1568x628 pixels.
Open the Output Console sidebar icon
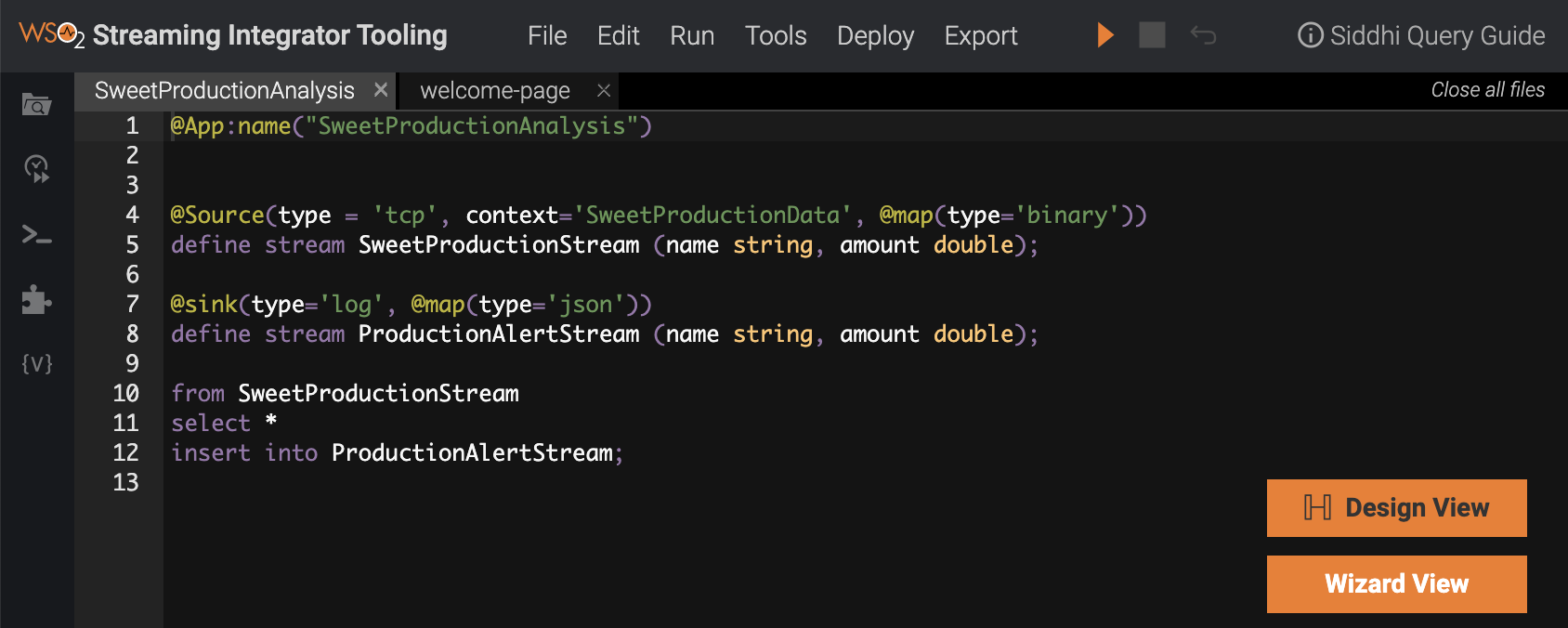[36, 234]
